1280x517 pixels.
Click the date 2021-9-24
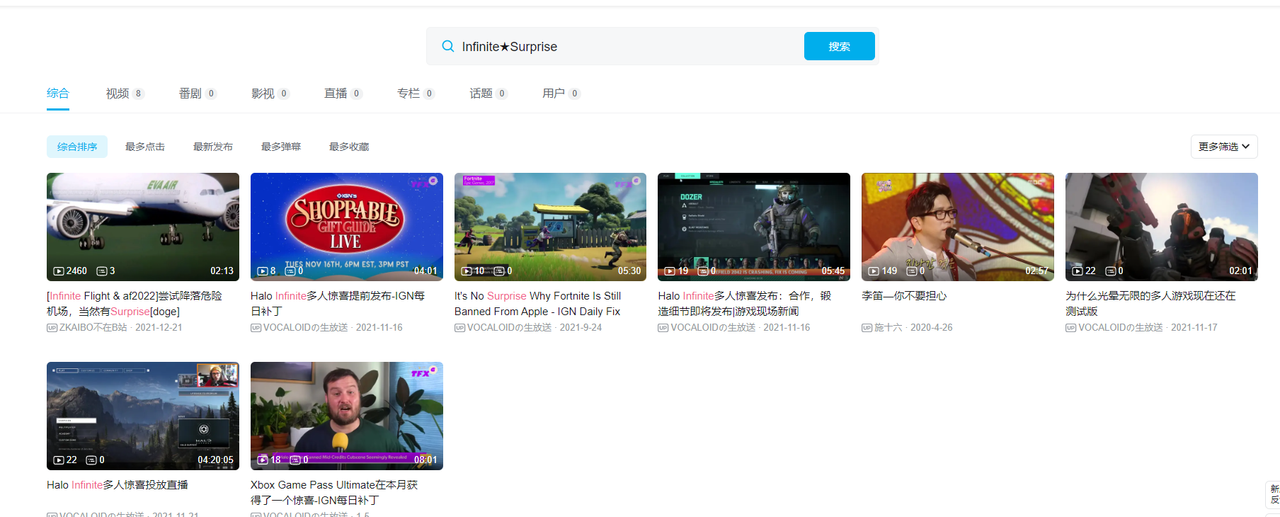(x=580, y=327)
